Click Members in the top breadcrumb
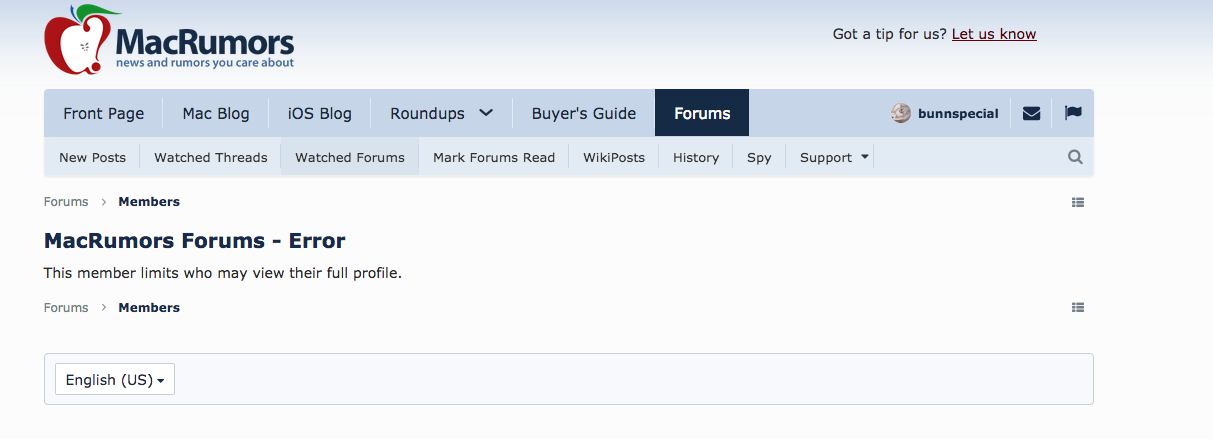The width and height of the screenshot is (1213, 439). pos(149,201)
